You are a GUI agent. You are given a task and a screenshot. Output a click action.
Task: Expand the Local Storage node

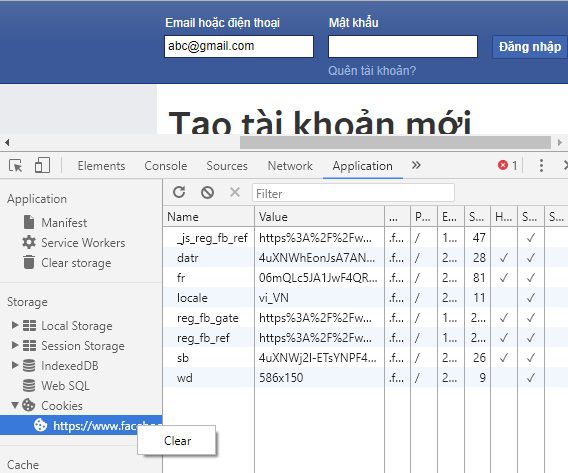click(15, 325)
